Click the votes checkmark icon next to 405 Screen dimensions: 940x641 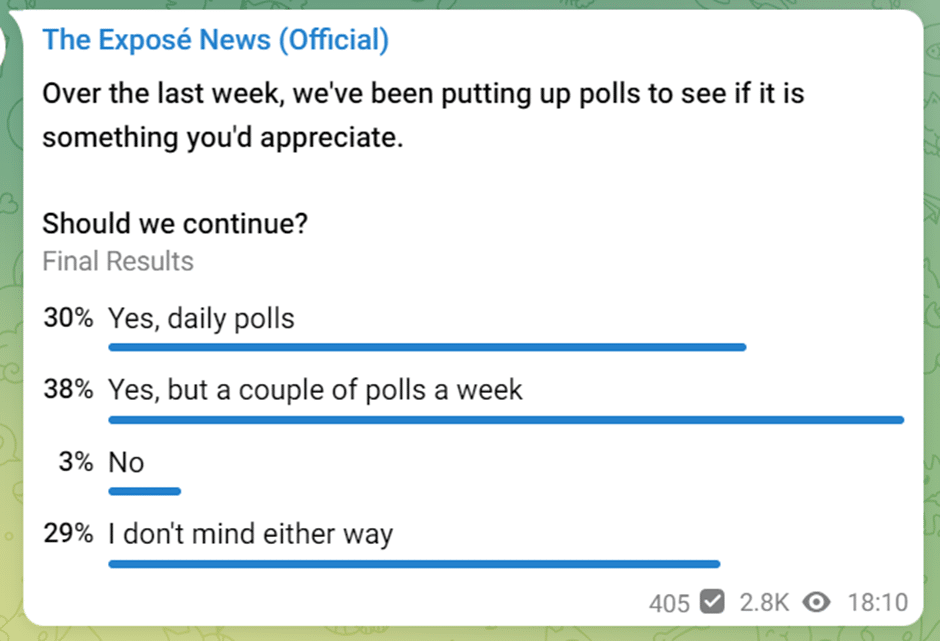pos(712,601)
